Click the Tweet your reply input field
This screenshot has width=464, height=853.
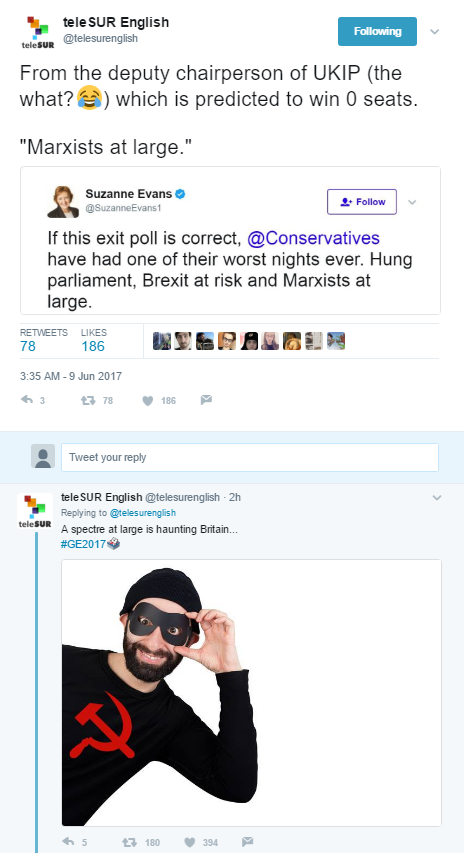(x=250, y=457)
